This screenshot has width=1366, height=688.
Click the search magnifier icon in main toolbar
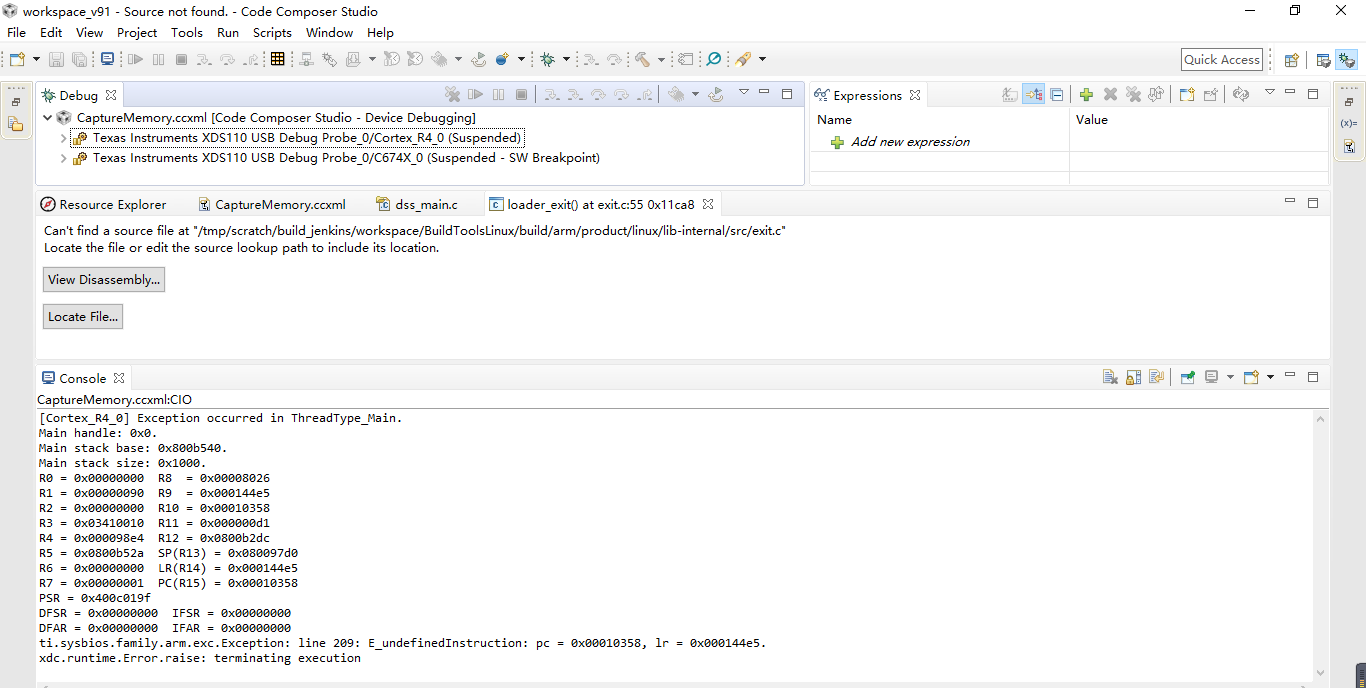coord(714,59)
